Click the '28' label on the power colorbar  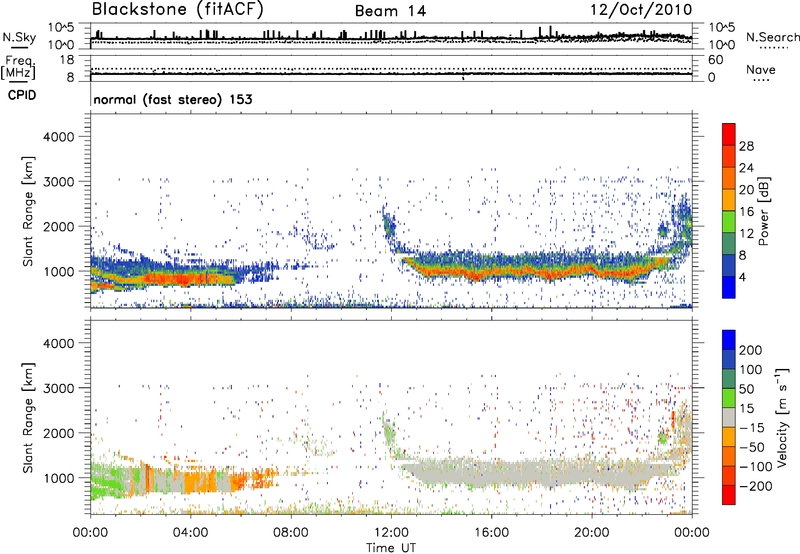746,146
